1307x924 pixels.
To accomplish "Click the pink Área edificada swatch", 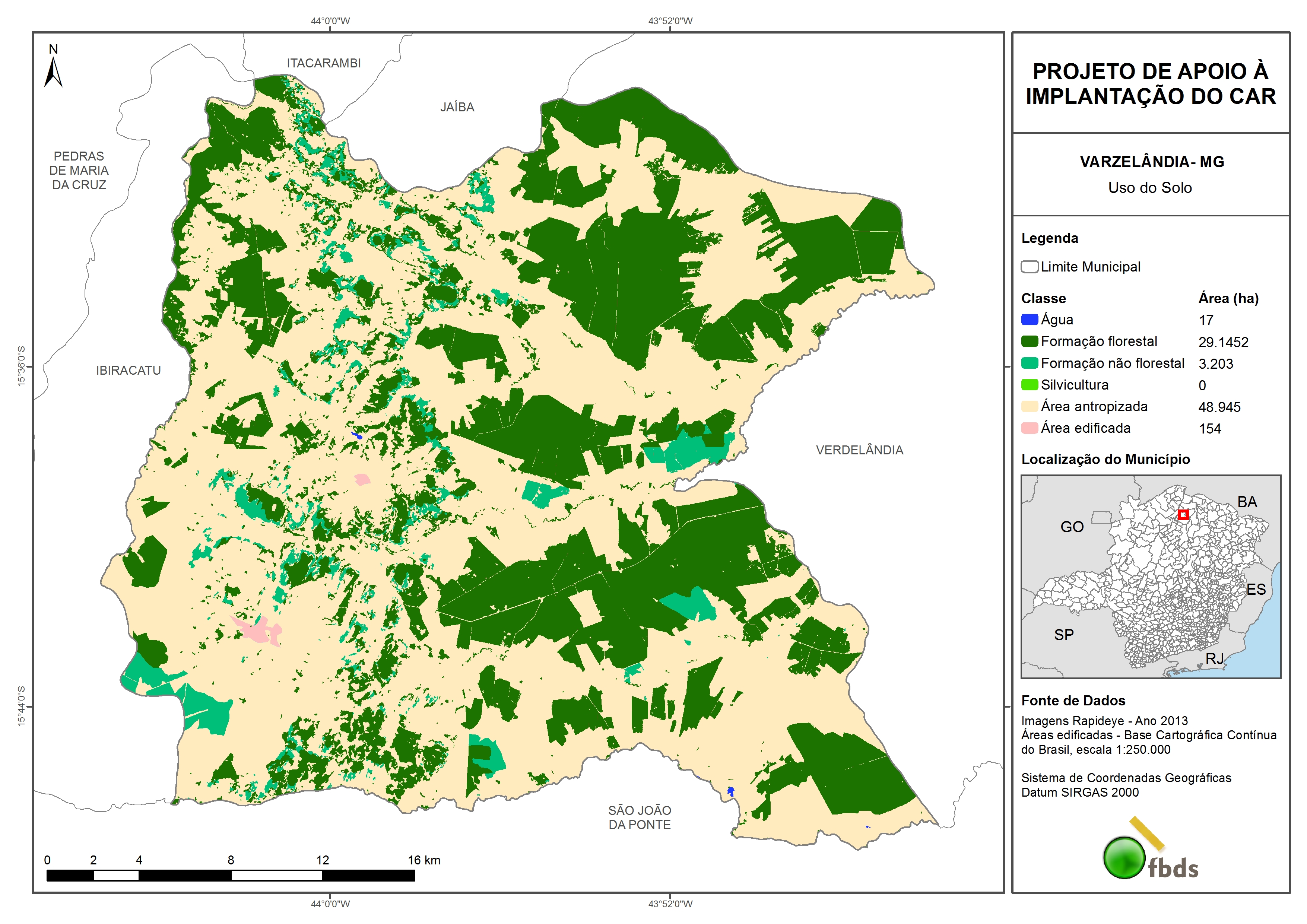I will tap(1029, 428).
